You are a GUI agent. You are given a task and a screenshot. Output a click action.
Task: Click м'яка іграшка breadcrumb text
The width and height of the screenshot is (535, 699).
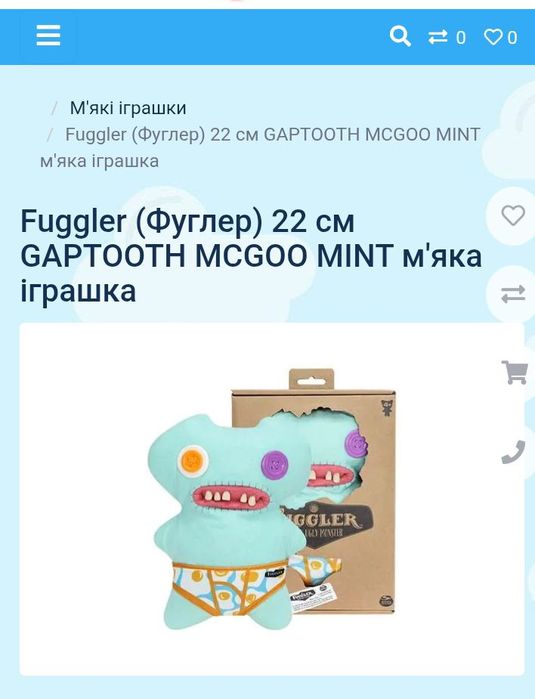99,161
